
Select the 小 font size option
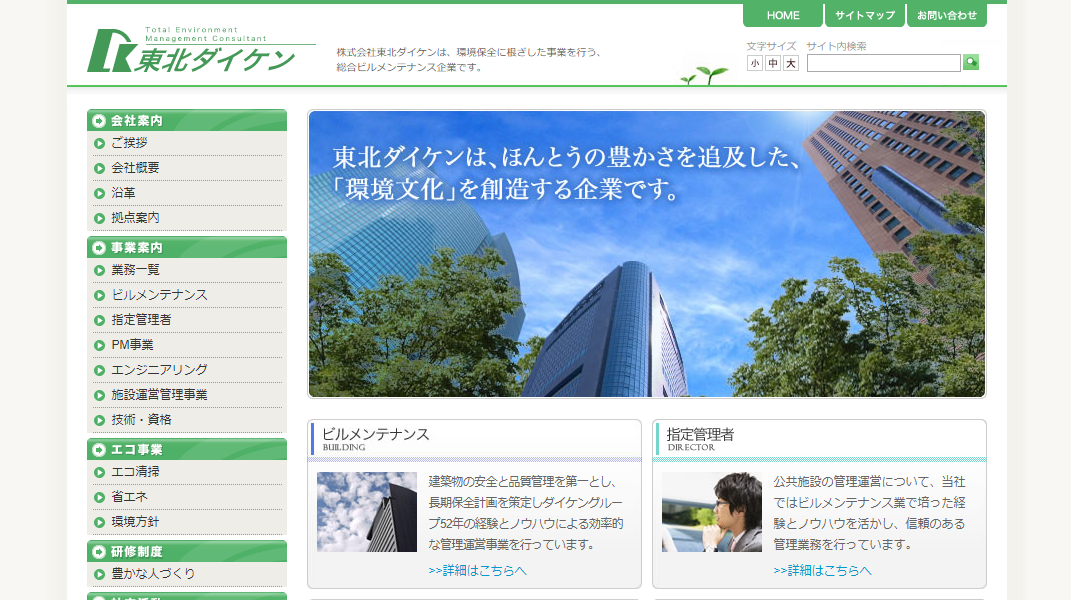click(753, 62)
